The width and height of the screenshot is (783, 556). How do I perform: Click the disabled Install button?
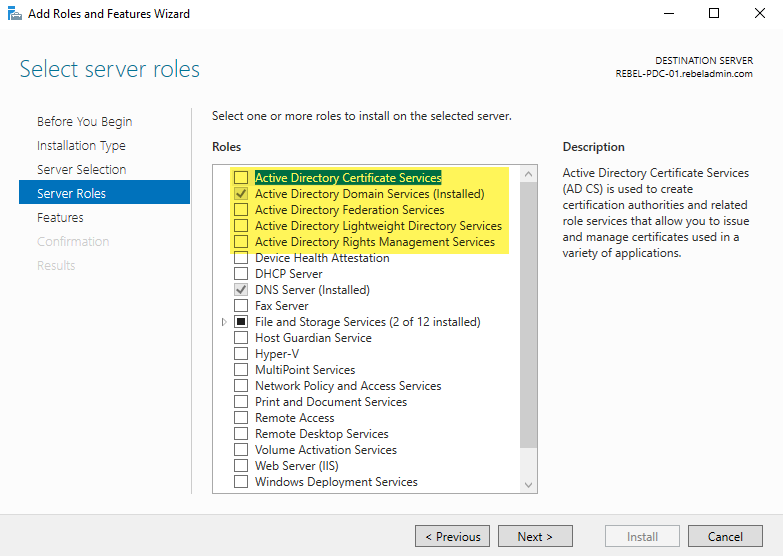tap(642, 537)
